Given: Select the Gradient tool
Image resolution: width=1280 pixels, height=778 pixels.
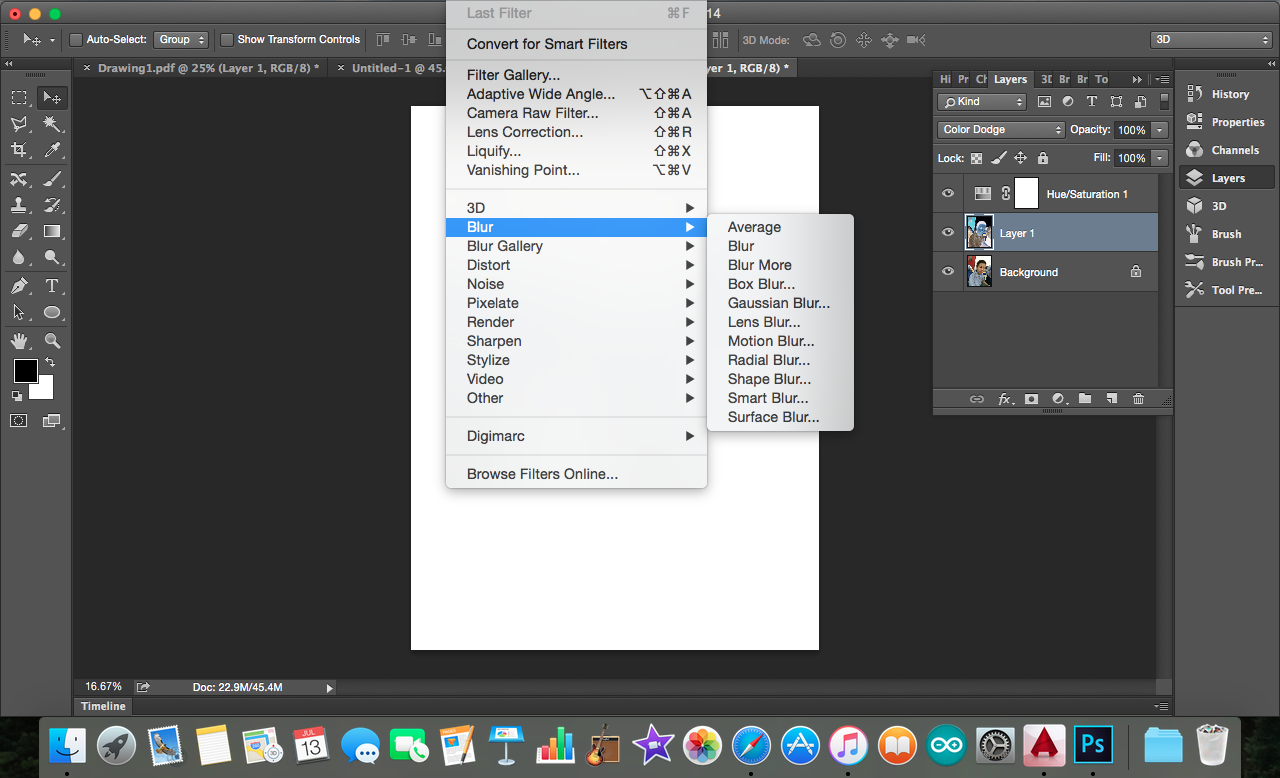Looking at the screenshot, I should pyautogui.click(x=52, y=231).
